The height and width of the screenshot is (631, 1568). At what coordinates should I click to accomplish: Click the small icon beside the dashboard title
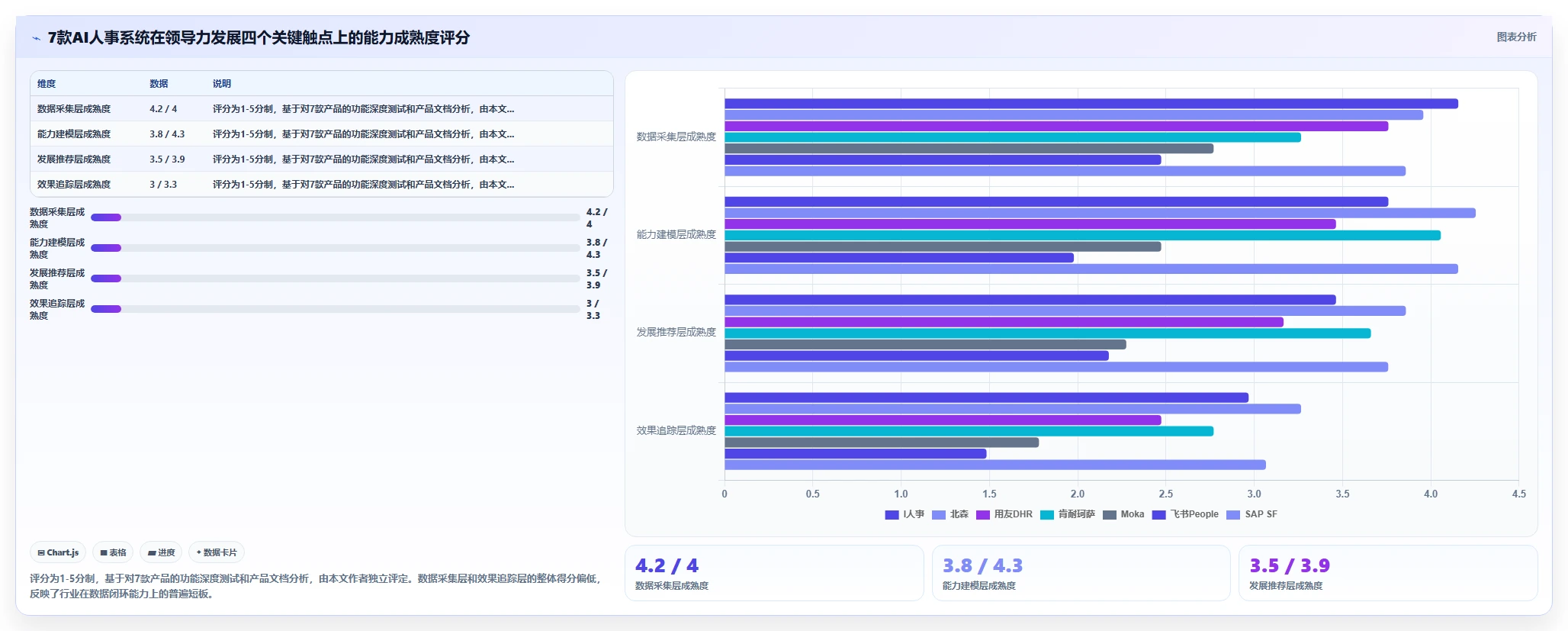pos(36,38)
